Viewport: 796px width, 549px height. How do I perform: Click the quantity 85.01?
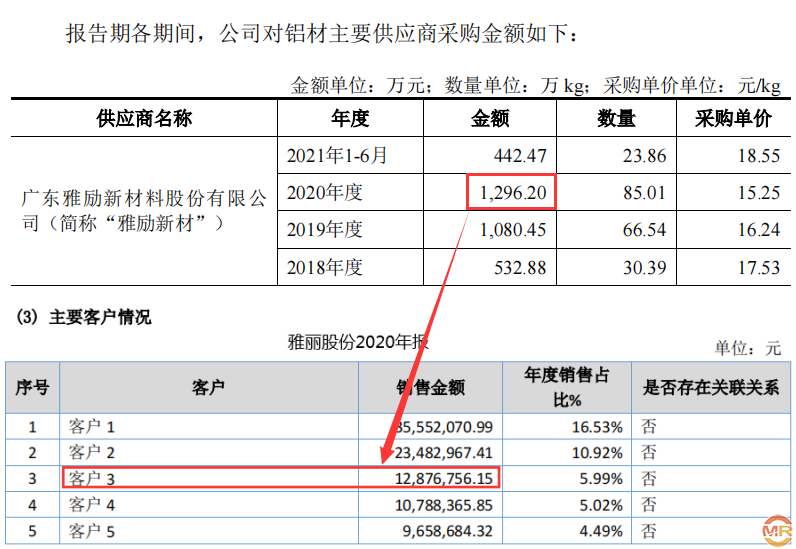(644, 192)
